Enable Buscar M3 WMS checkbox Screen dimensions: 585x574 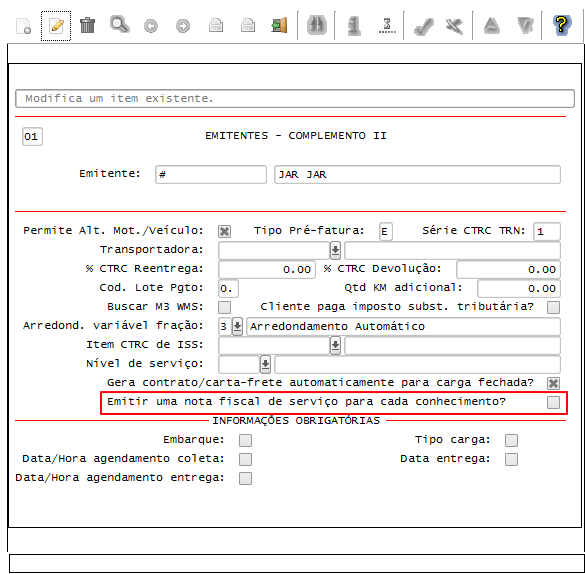224,307
